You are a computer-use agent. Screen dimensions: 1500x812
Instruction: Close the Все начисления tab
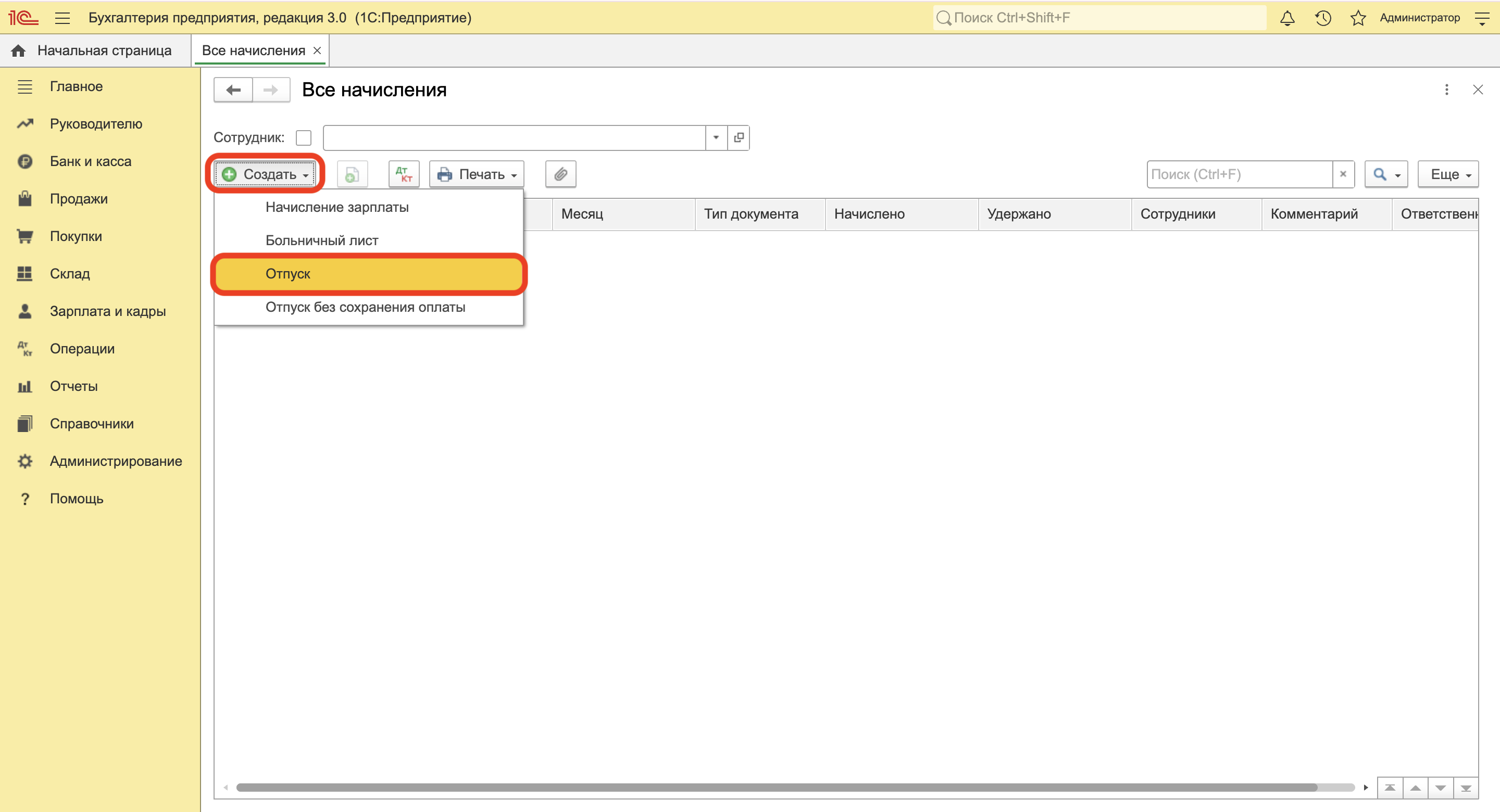317,50
